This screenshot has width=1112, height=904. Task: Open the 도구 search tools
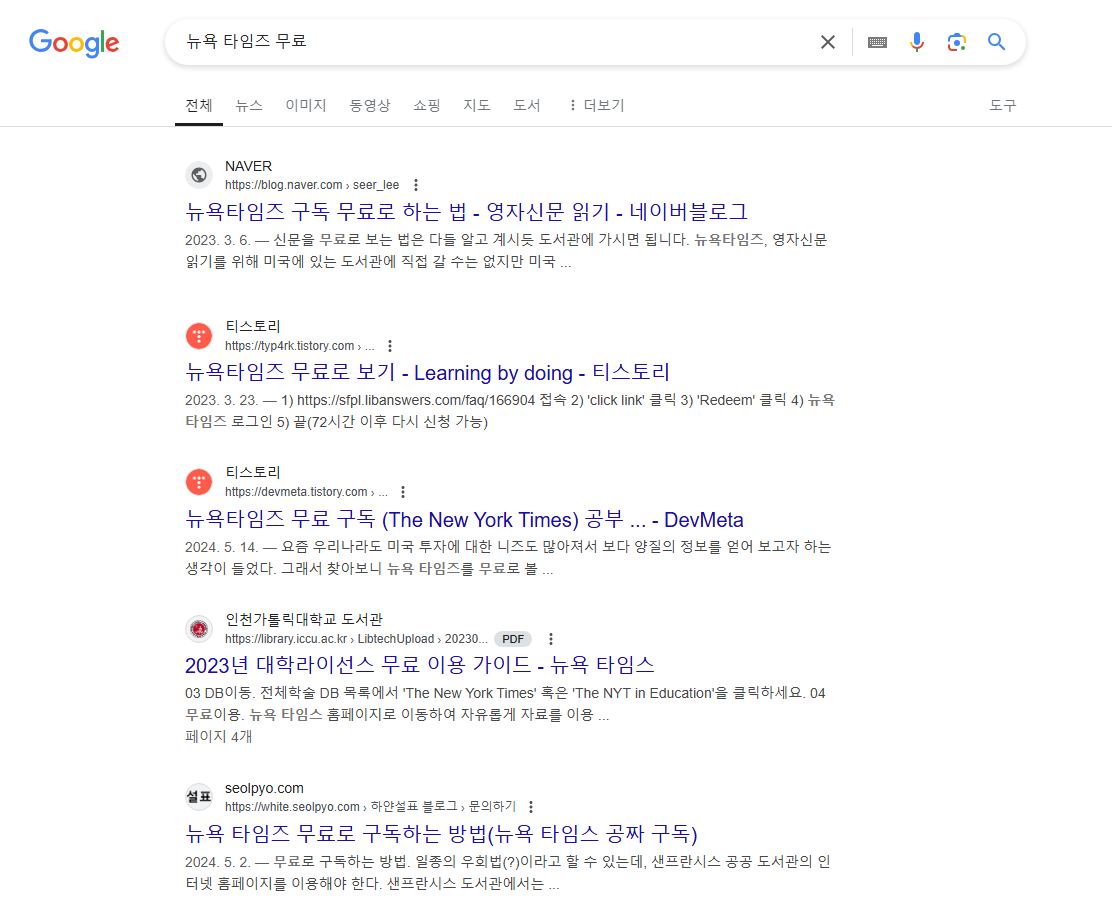tap(1003, 106)
